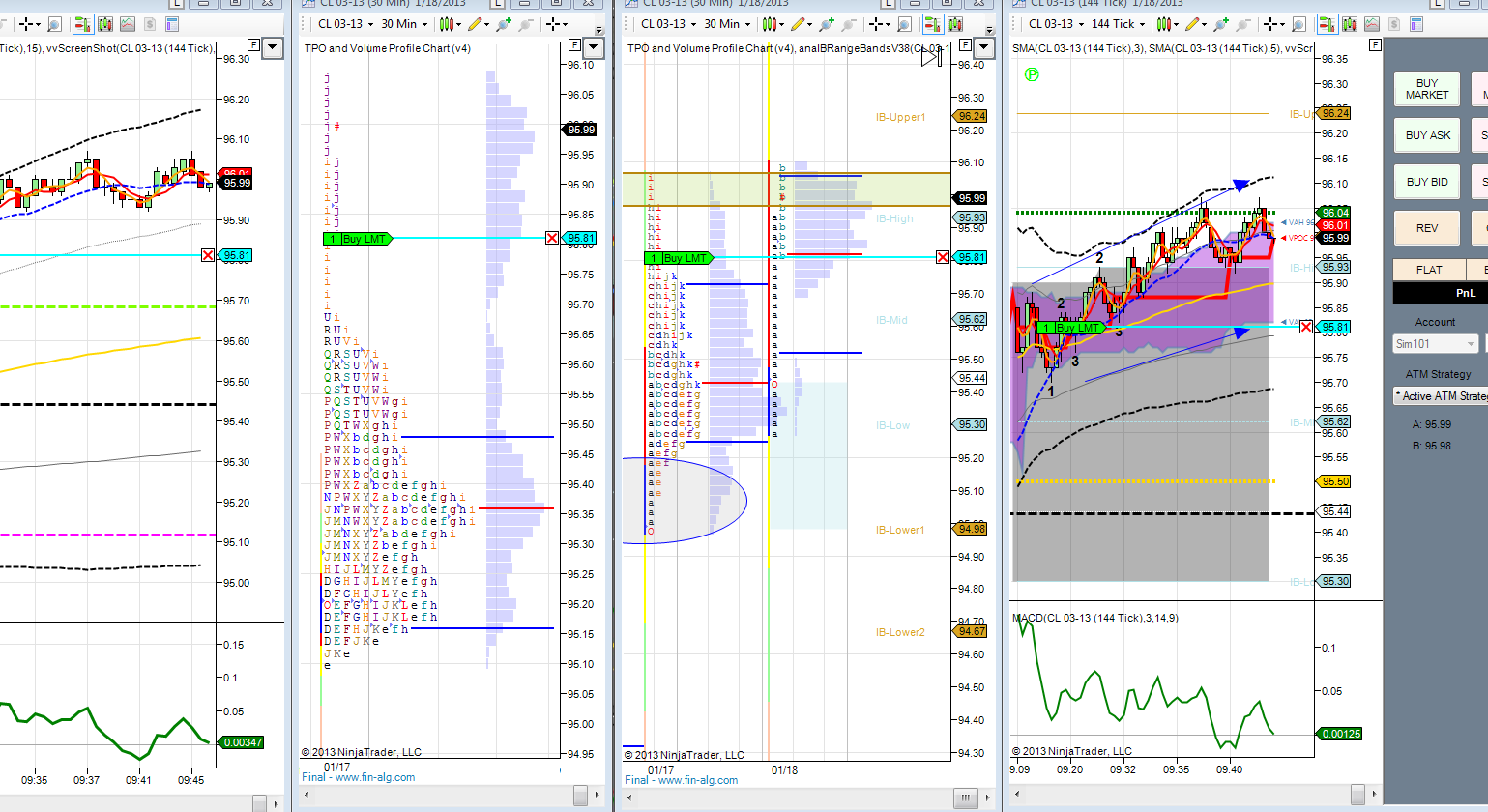Expand black arrow dropdown in TPO v4 chart
Screen dimensions: 1488x812
pos(594,46)
